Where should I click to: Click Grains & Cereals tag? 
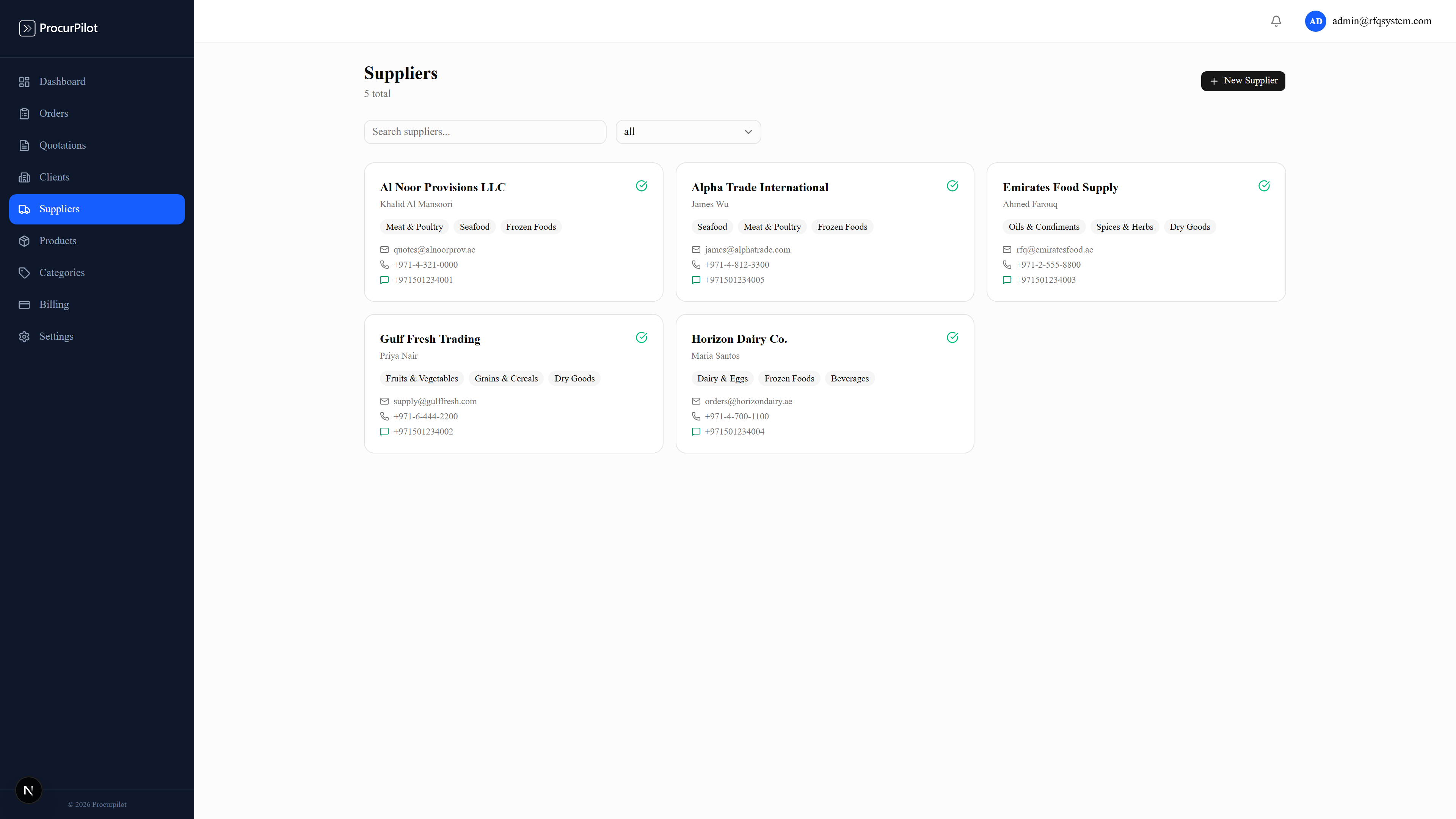pos(506,379)
